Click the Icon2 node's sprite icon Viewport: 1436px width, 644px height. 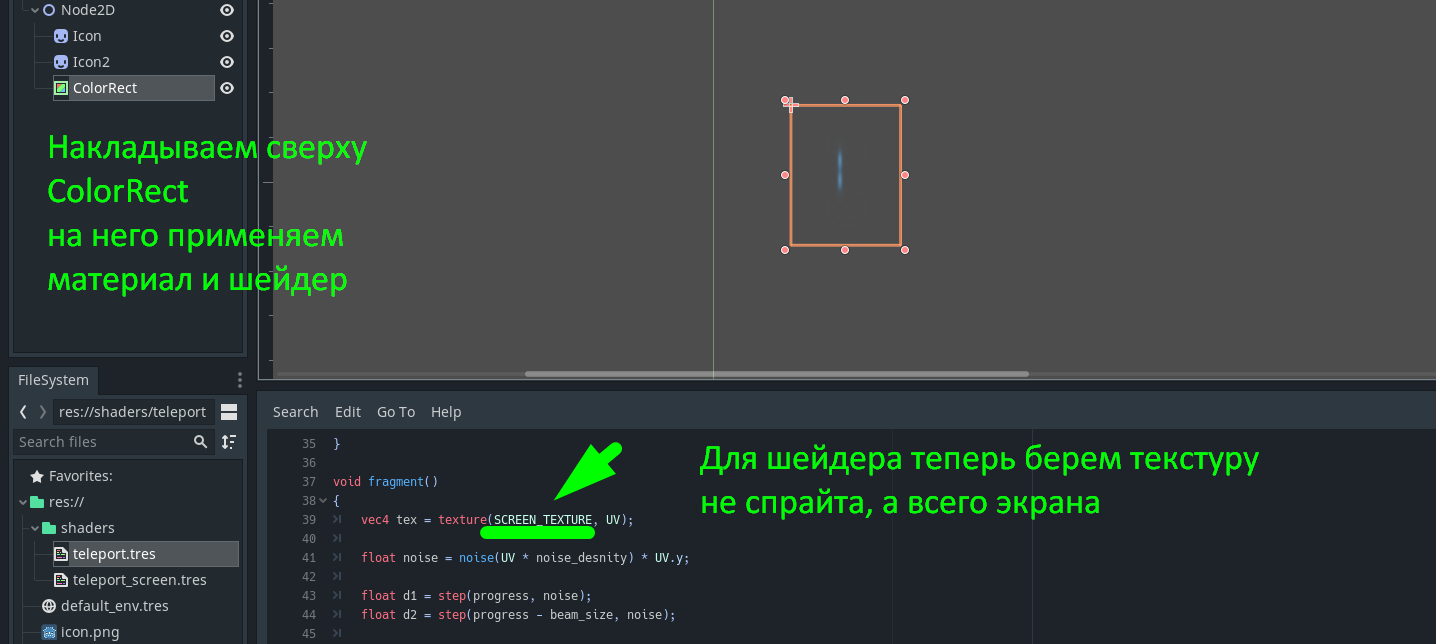61,62
